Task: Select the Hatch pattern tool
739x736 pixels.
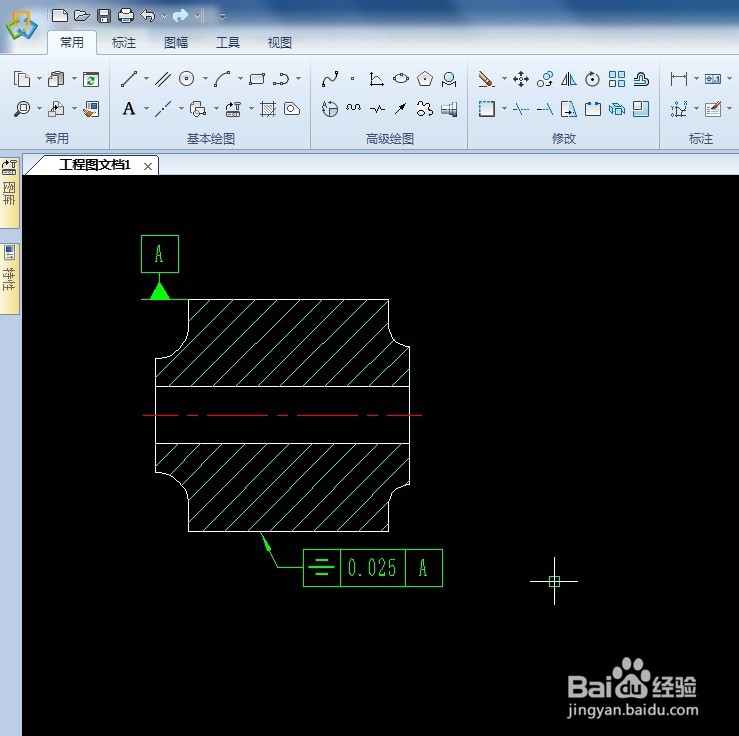Action: click(x=268, y=109)
